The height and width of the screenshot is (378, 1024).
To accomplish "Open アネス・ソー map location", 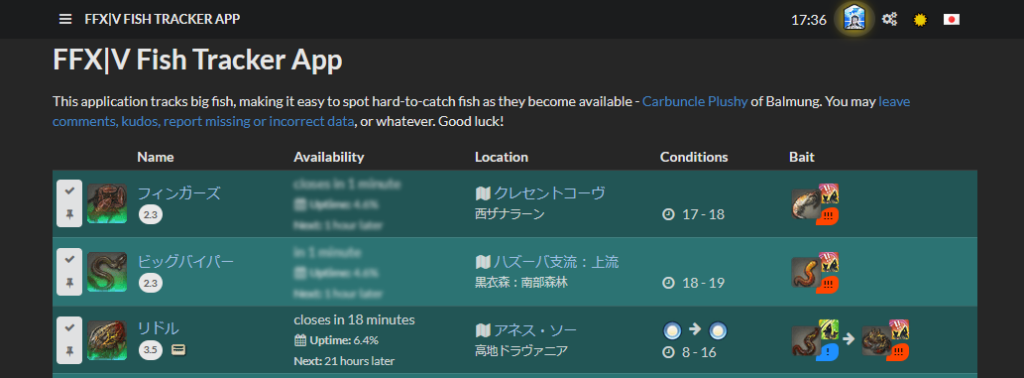I will (536, 330).
